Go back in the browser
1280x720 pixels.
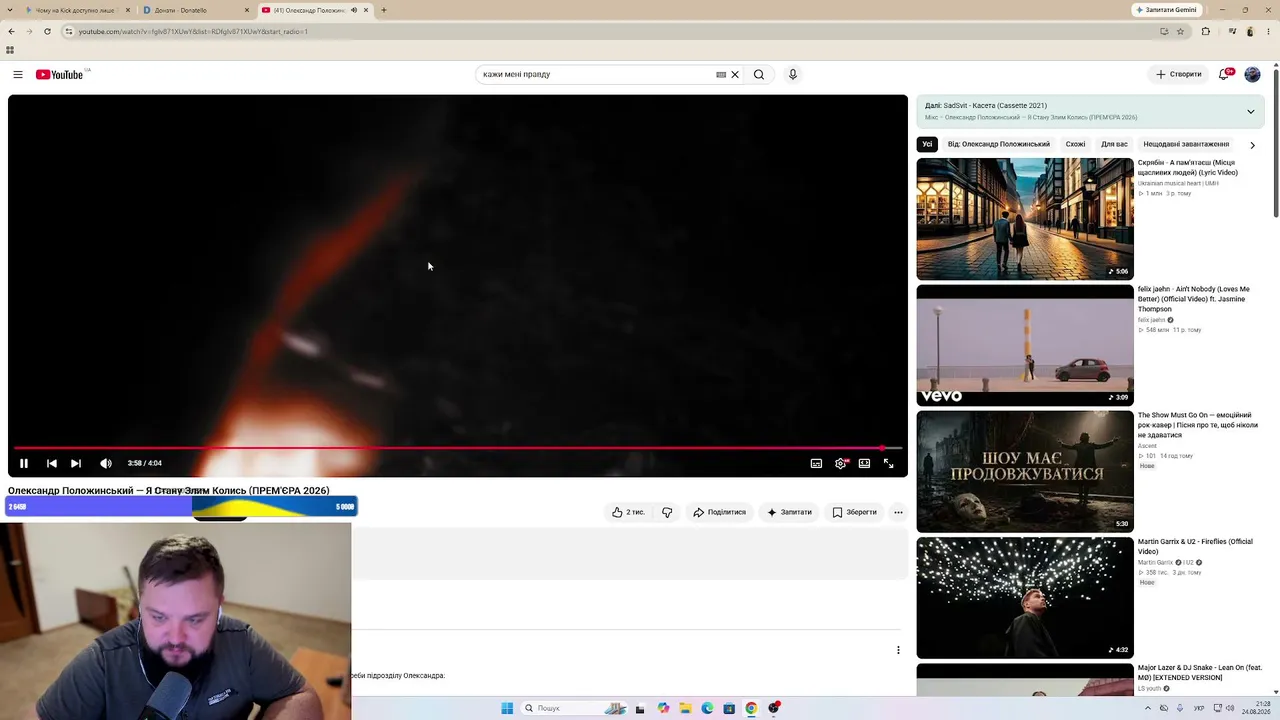[x=11, y=31]
